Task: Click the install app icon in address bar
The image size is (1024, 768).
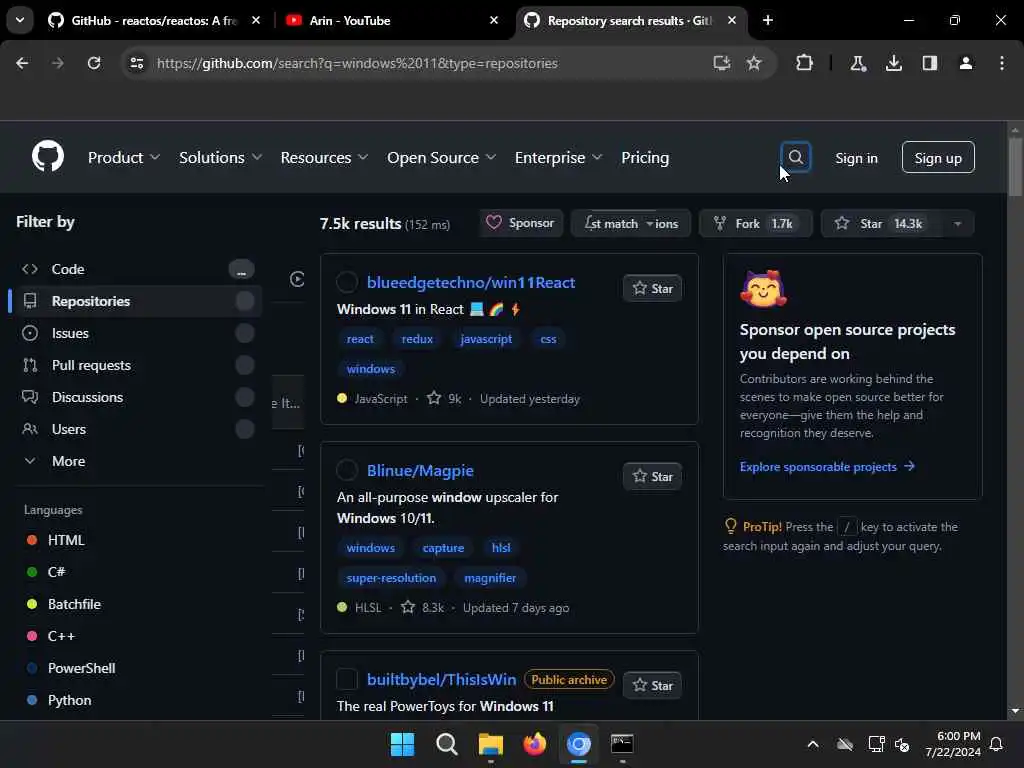Action: (x=721, y=63)
